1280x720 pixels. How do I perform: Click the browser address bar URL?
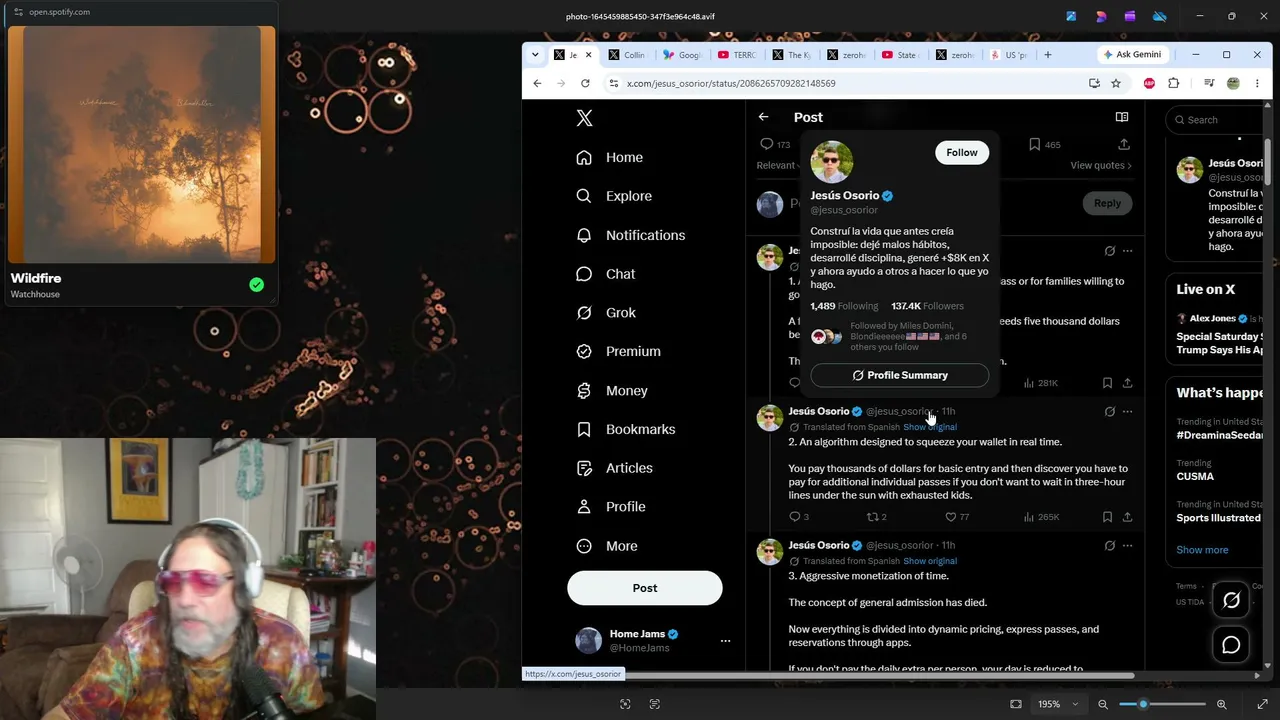[731, 83]
